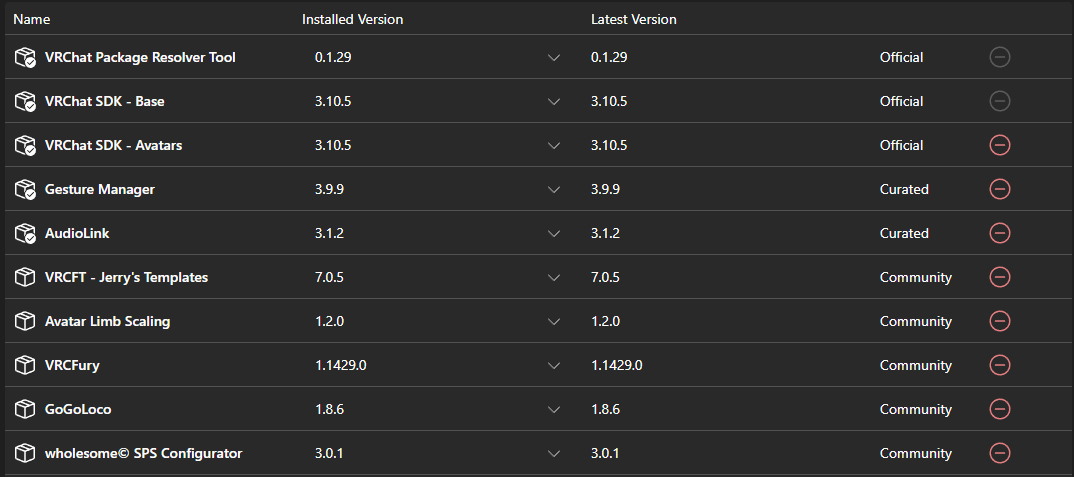Select the VRCFT - Jerry's Templates row name
The width and height of the screenshot is (1074, 477).
pyautogui.click(x=126, y=278)
